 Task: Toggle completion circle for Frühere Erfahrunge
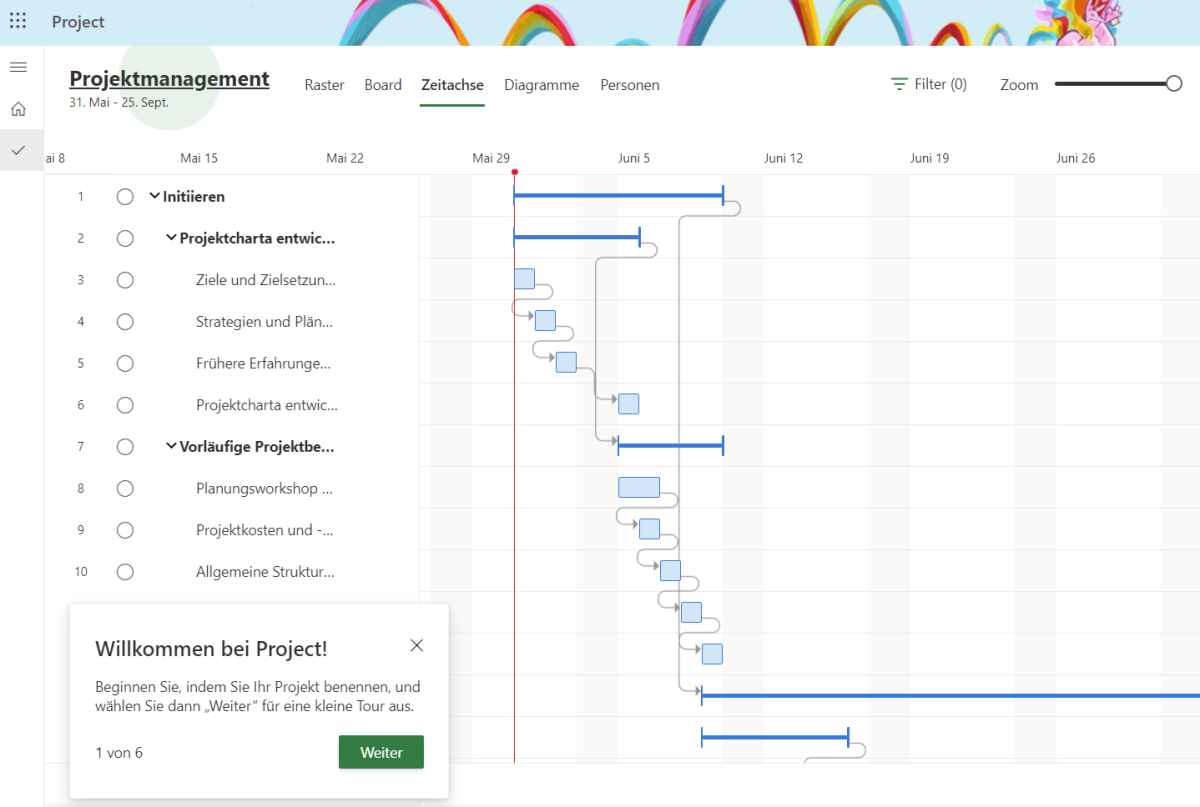(x=125, y=363)
